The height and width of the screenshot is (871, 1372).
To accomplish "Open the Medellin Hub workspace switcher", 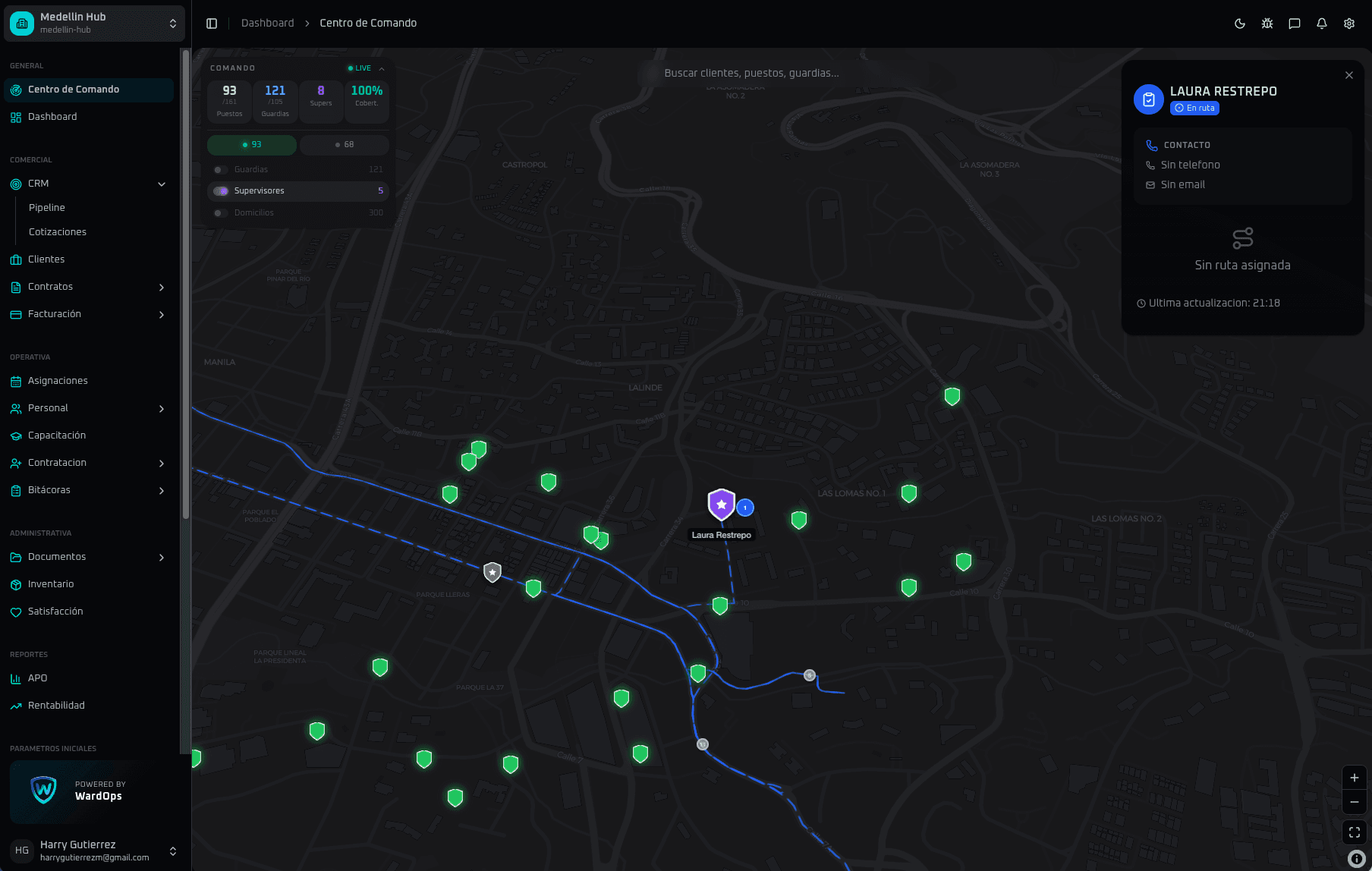I will click(94, 24).
